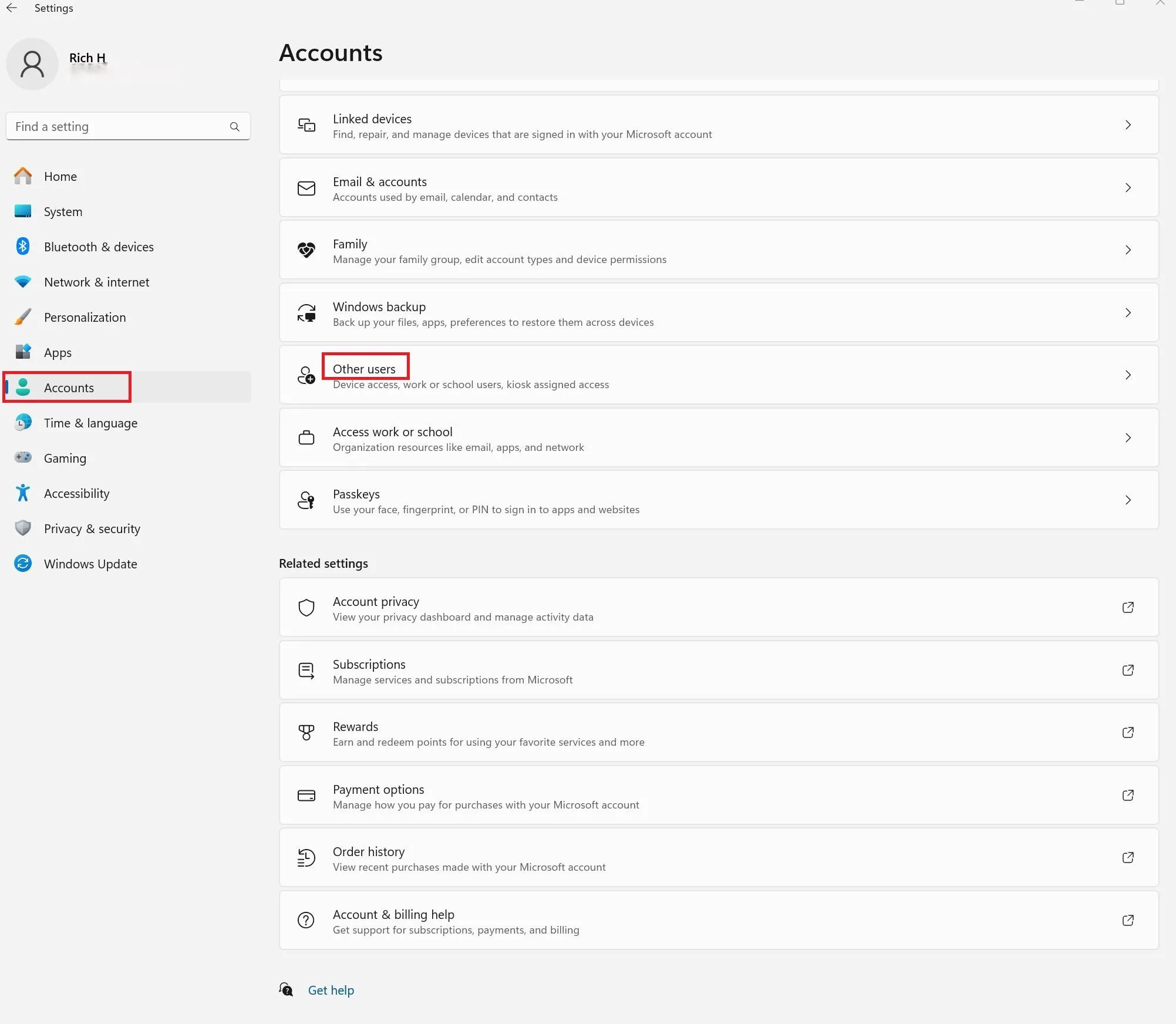Viewport: 1176px width, 1024px height.
Task: Expand Other users chevron arrow
Action: 1127,375
